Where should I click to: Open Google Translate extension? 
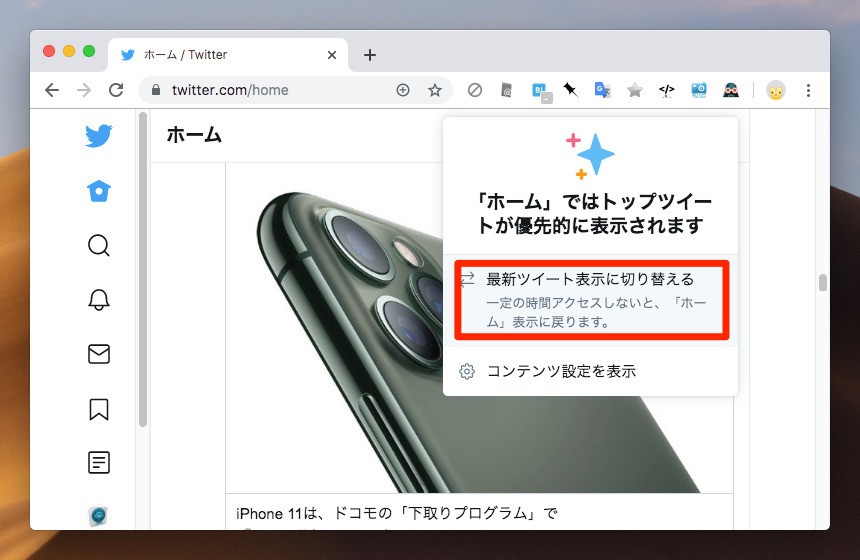pos(602,89)
